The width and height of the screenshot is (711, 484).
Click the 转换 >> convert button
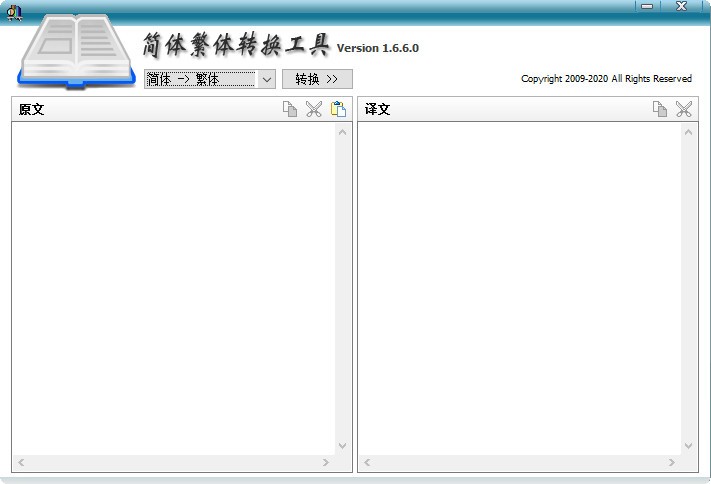pos(317,79)
